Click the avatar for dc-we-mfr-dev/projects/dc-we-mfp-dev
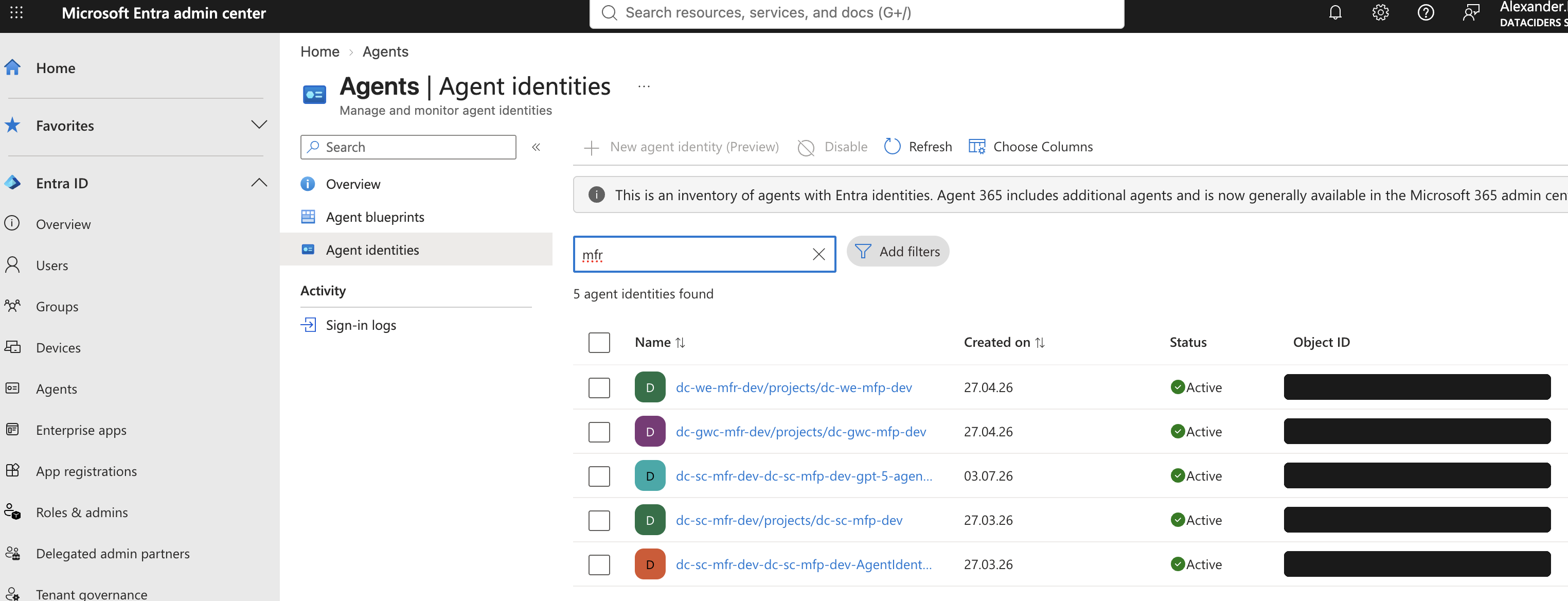 650,387
